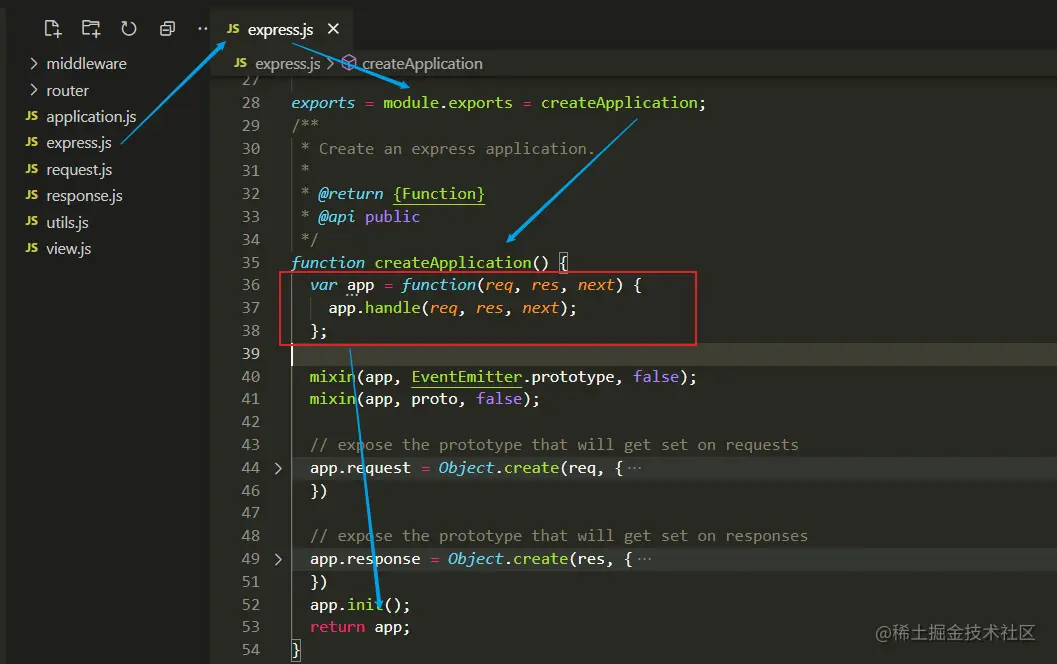Image resolution: width=1057 pixels, height=664 pixels.
Task: Open express.js in the file tree
Action: (79, 143)
